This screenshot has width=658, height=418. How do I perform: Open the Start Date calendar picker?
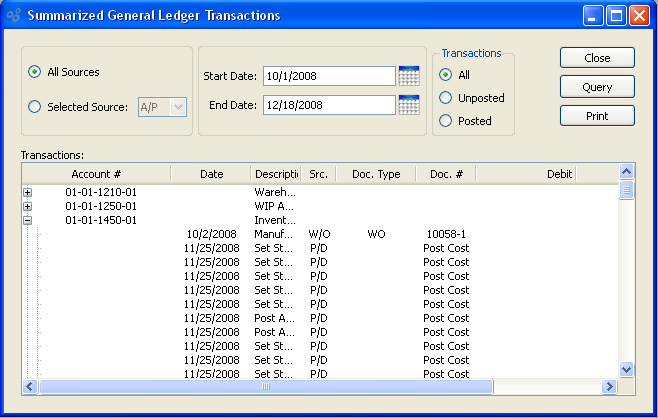(408, 76)
